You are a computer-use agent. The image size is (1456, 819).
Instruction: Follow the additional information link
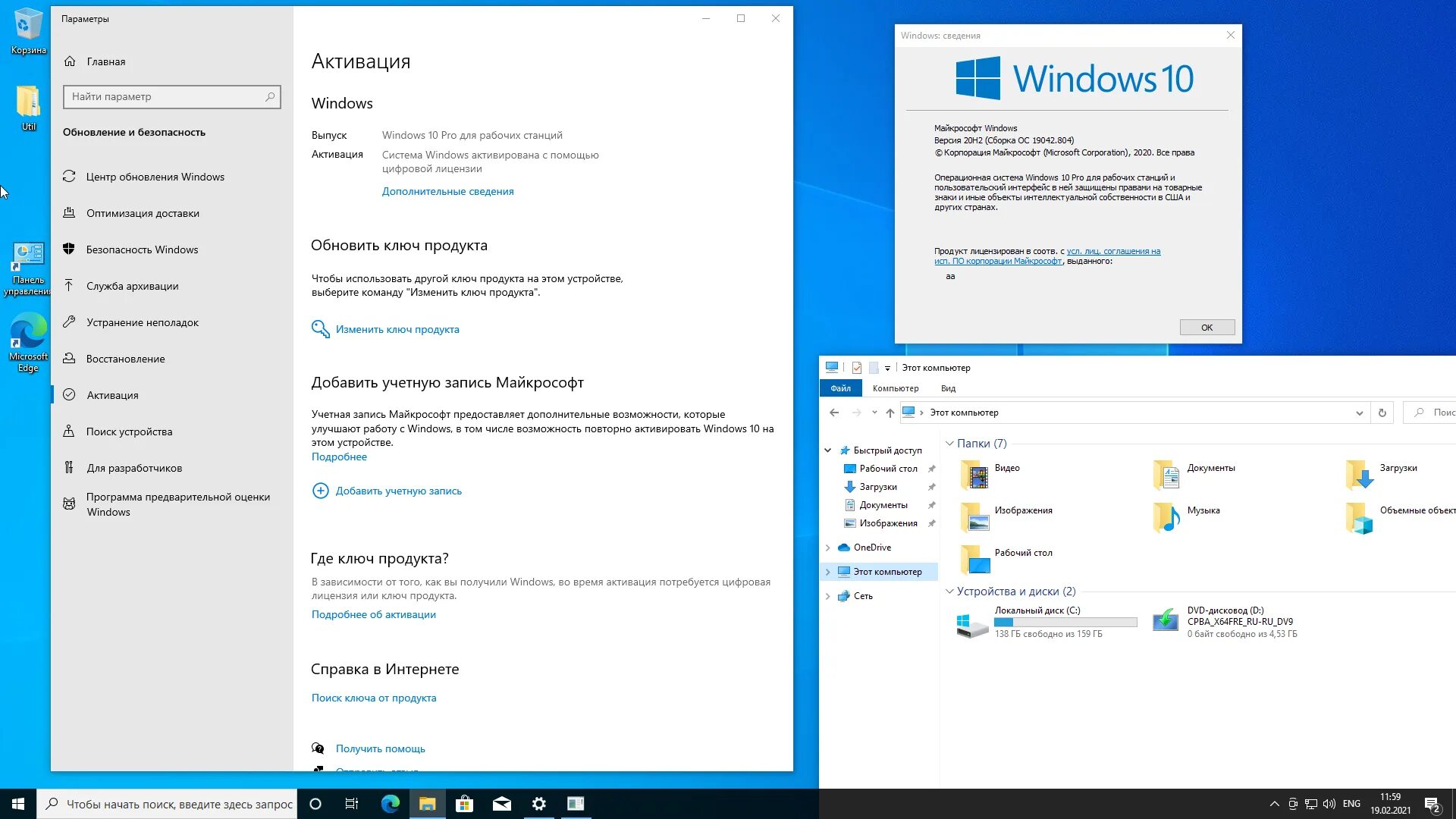(x=447, y=191)
